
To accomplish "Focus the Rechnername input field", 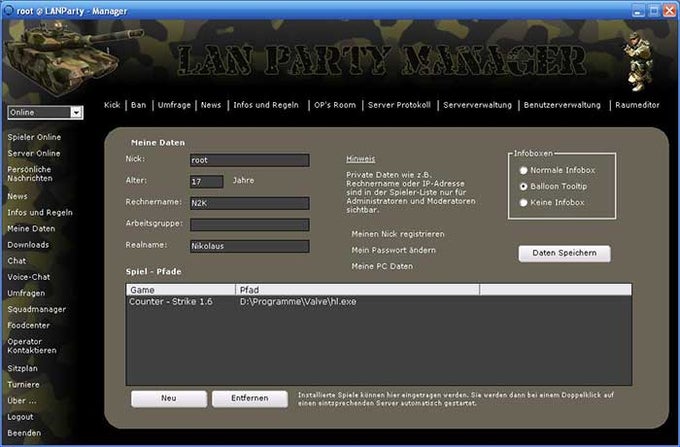I will point(249,203).
